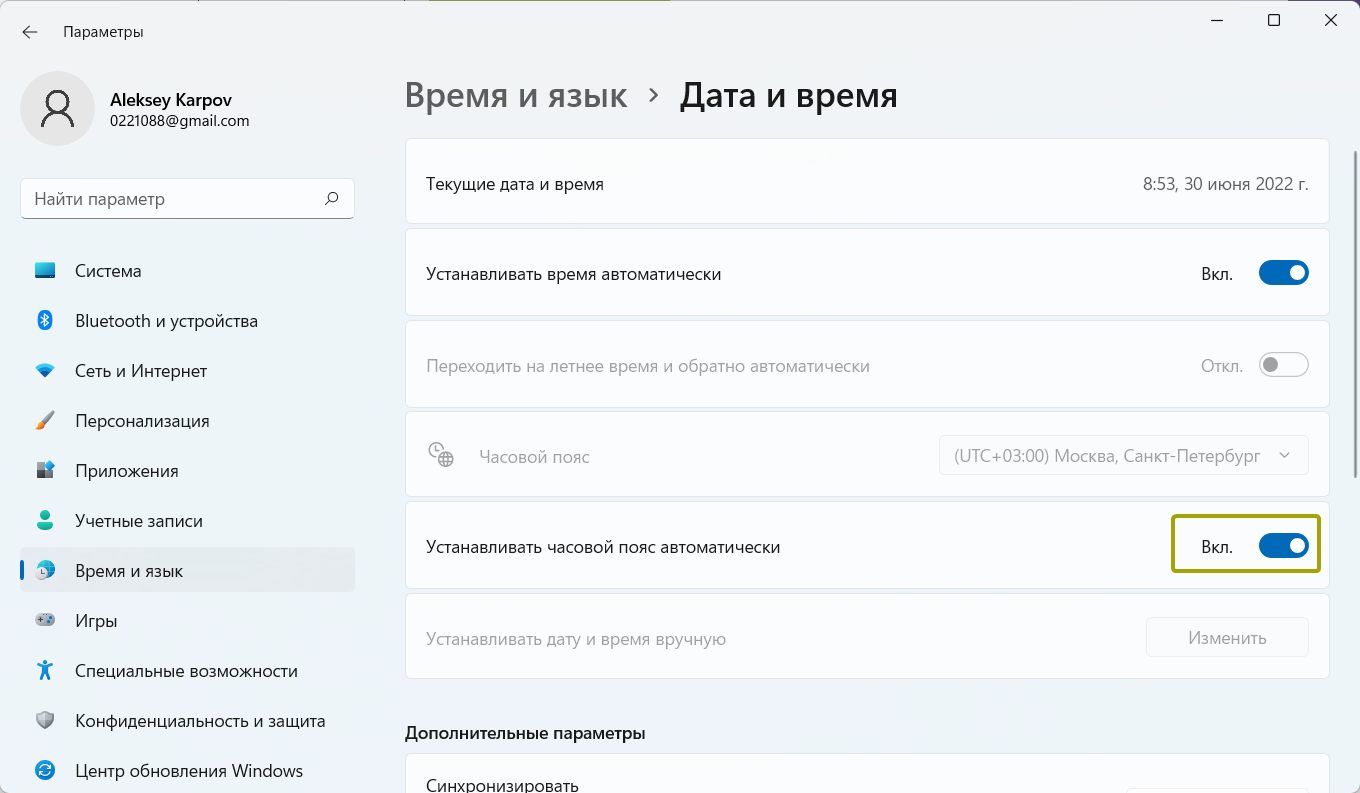Screen dimensions: 1360x793
Task: Click the Учетные записи person icon
Action: (x=45, y=520)
